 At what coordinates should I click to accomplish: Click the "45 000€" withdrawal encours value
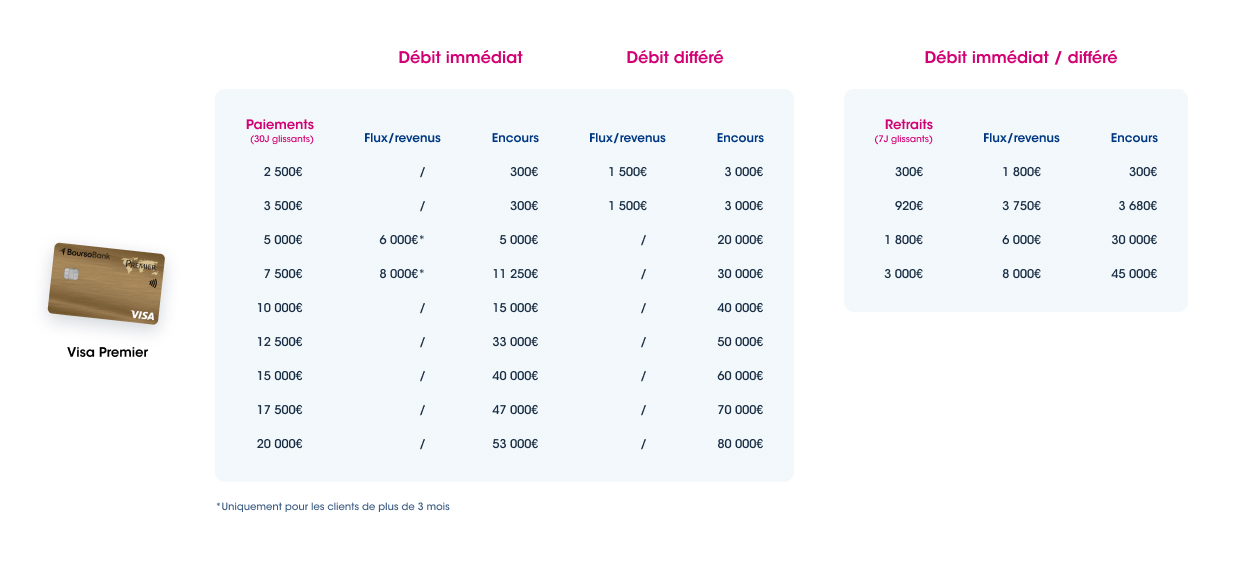coord(1133,274)
